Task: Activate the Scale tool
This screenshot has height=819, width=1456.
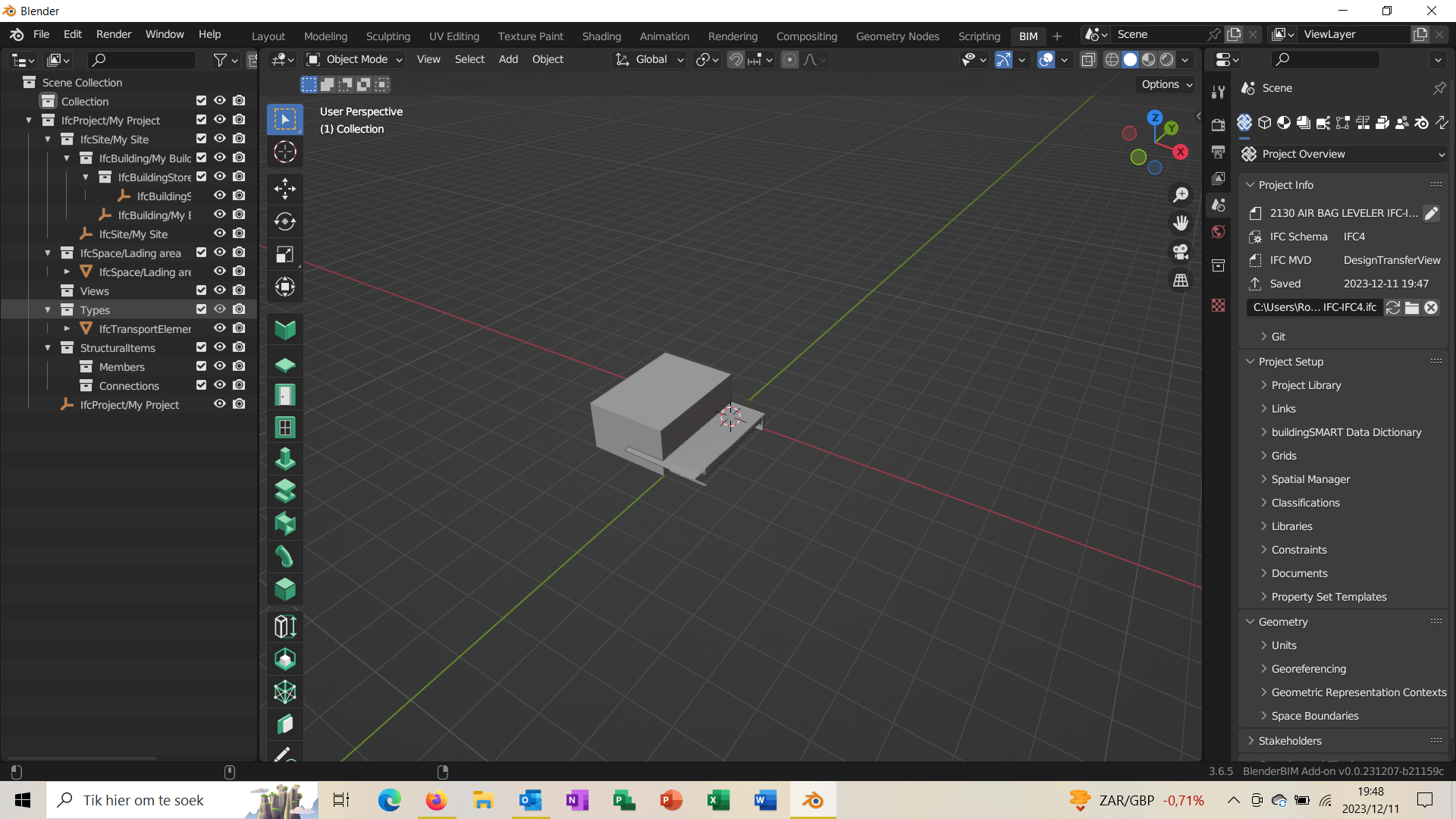Action: click(285, 254)
